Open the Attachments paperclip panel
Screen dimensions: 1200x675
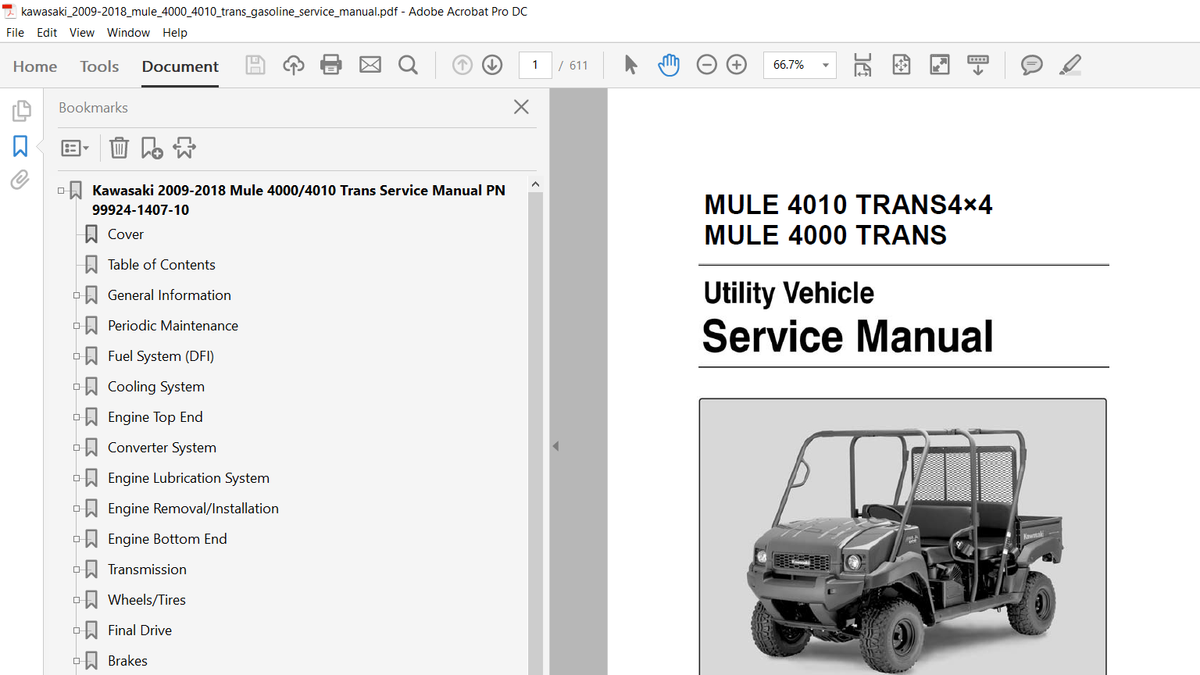coord(20,180)
